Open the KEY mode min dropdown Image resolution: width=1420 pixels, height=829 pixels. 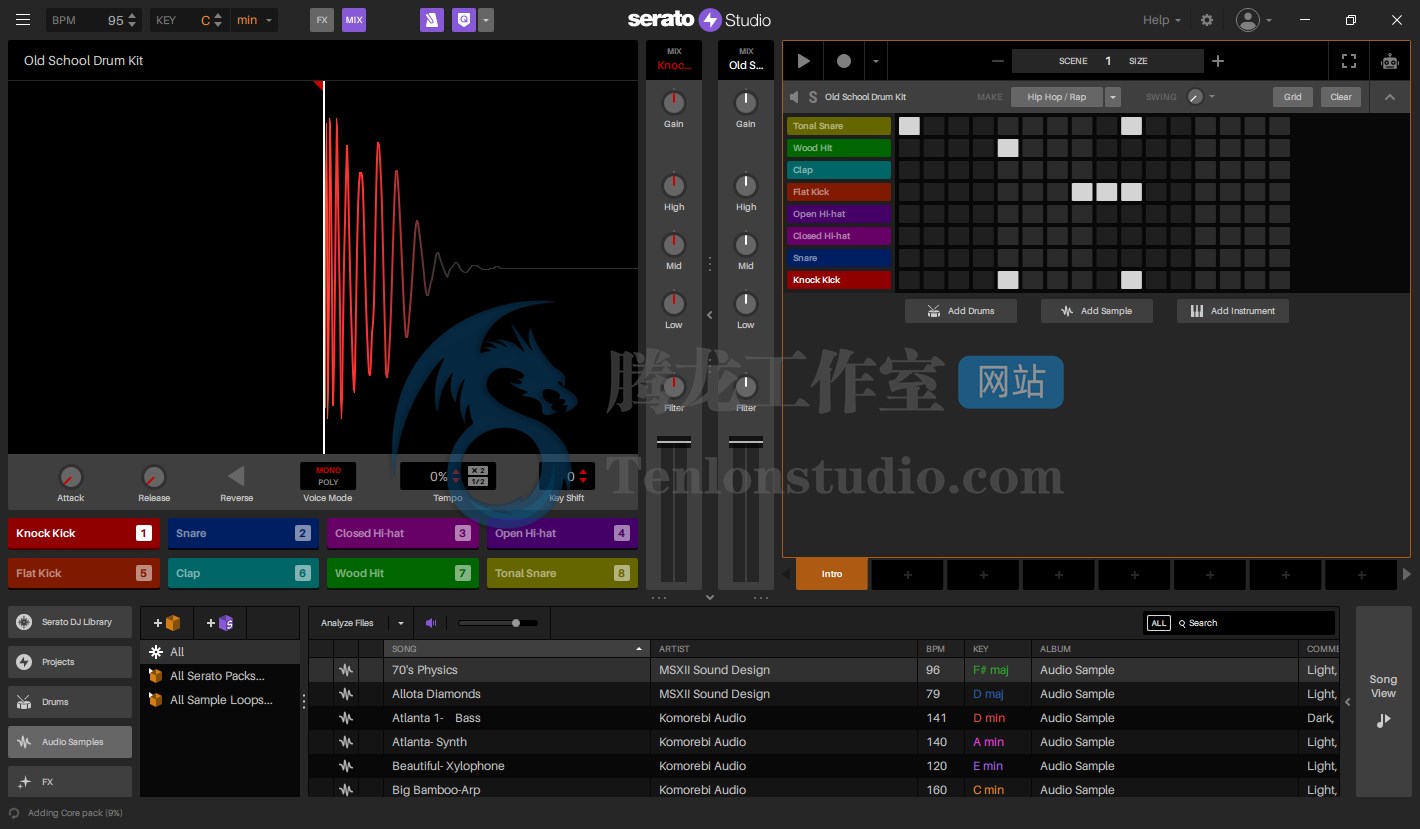pos(255,20)
